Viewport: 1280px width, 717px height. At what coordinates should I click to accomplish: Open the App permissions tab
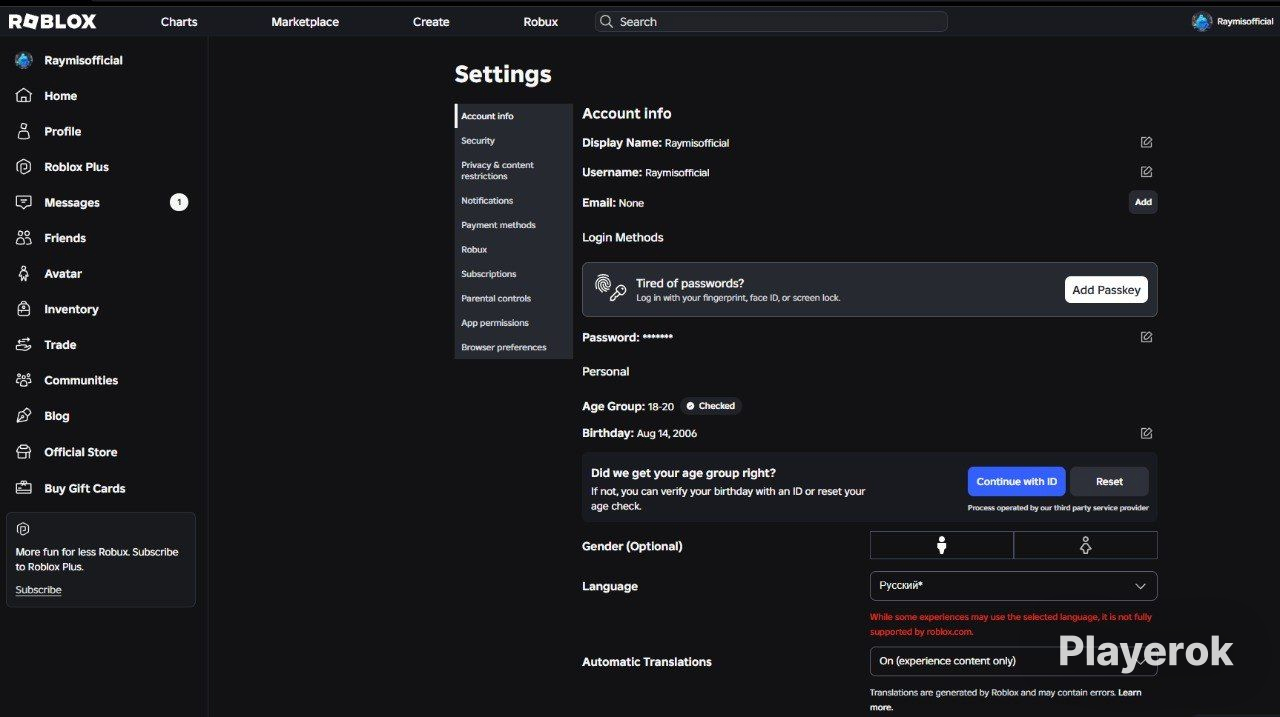pyautogui.click(x=513, y=323)
